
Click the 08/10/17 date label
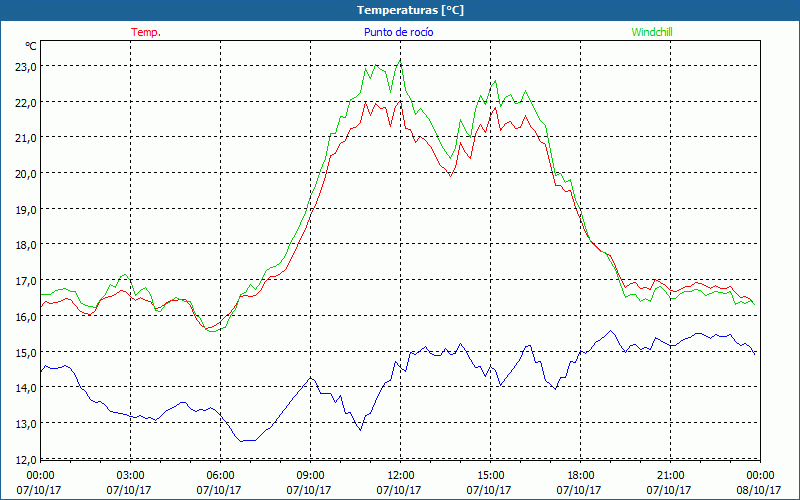click(x=759, y=490)
